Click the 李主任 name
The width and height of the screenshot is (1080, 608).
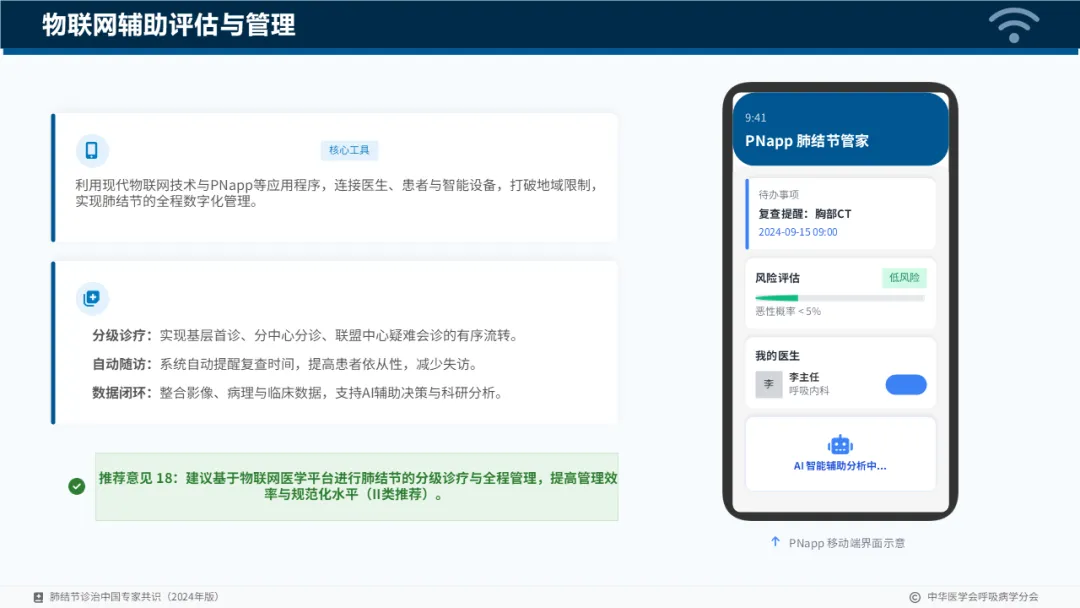(804, 377)
